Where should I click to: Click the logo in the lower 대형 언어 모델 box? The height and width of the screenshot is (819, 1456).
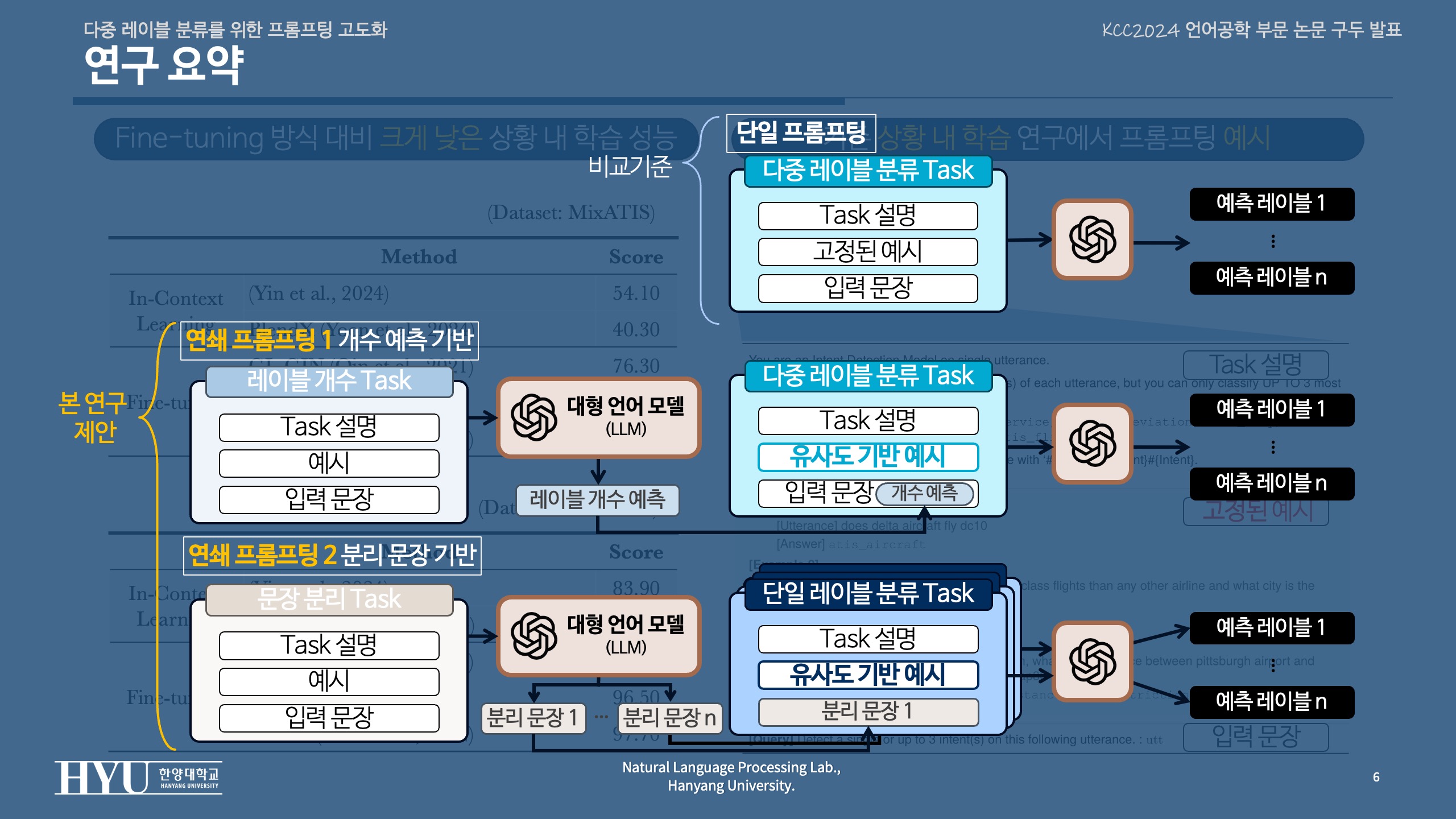click(533, 636)
